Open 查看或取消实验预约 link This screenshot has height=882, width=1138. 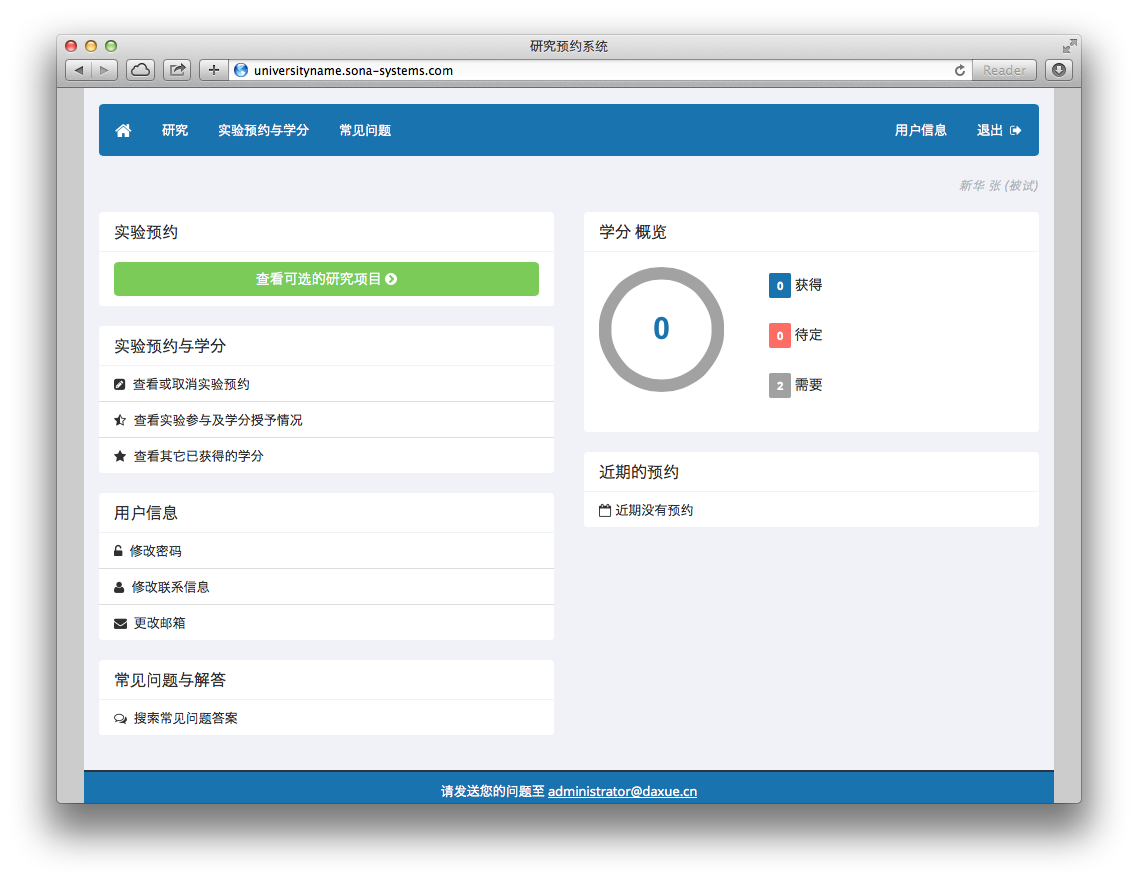click(191, 384)
